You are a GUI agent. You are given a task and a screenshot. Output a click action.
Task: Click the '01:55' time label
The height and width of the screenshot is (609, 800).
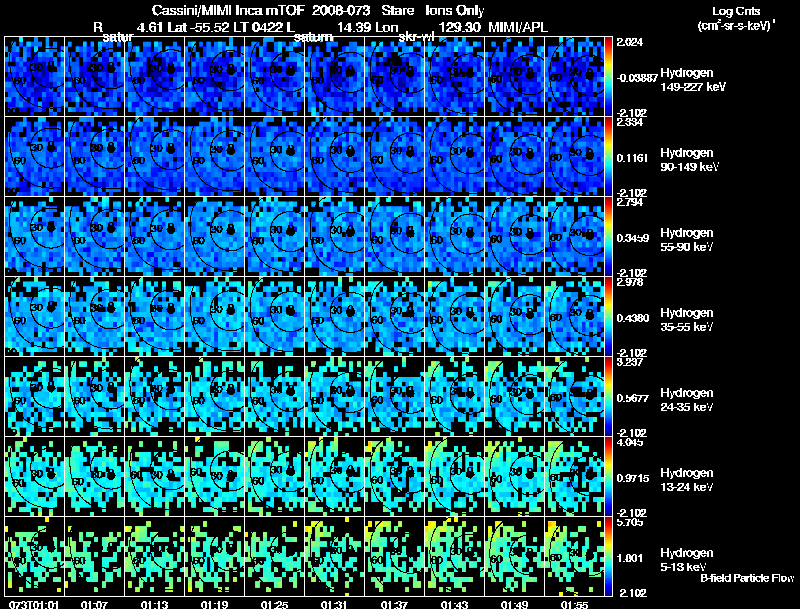coord(574,604)
